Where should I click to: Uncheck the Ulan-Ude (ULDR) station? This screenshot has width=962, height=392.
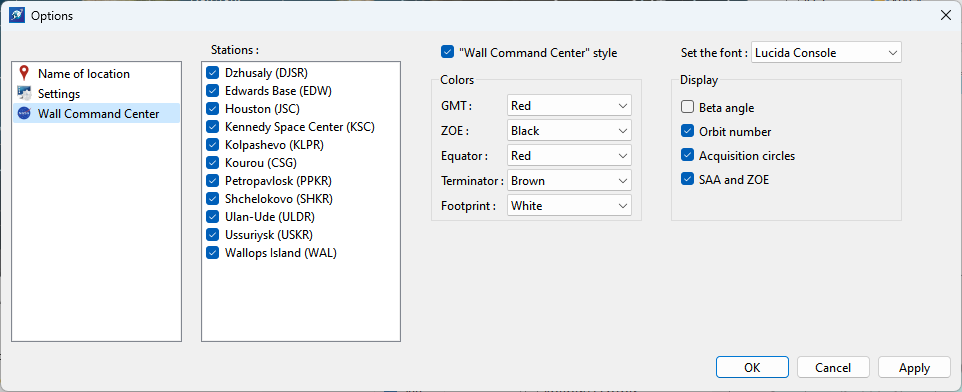click(x=213, y=217)
